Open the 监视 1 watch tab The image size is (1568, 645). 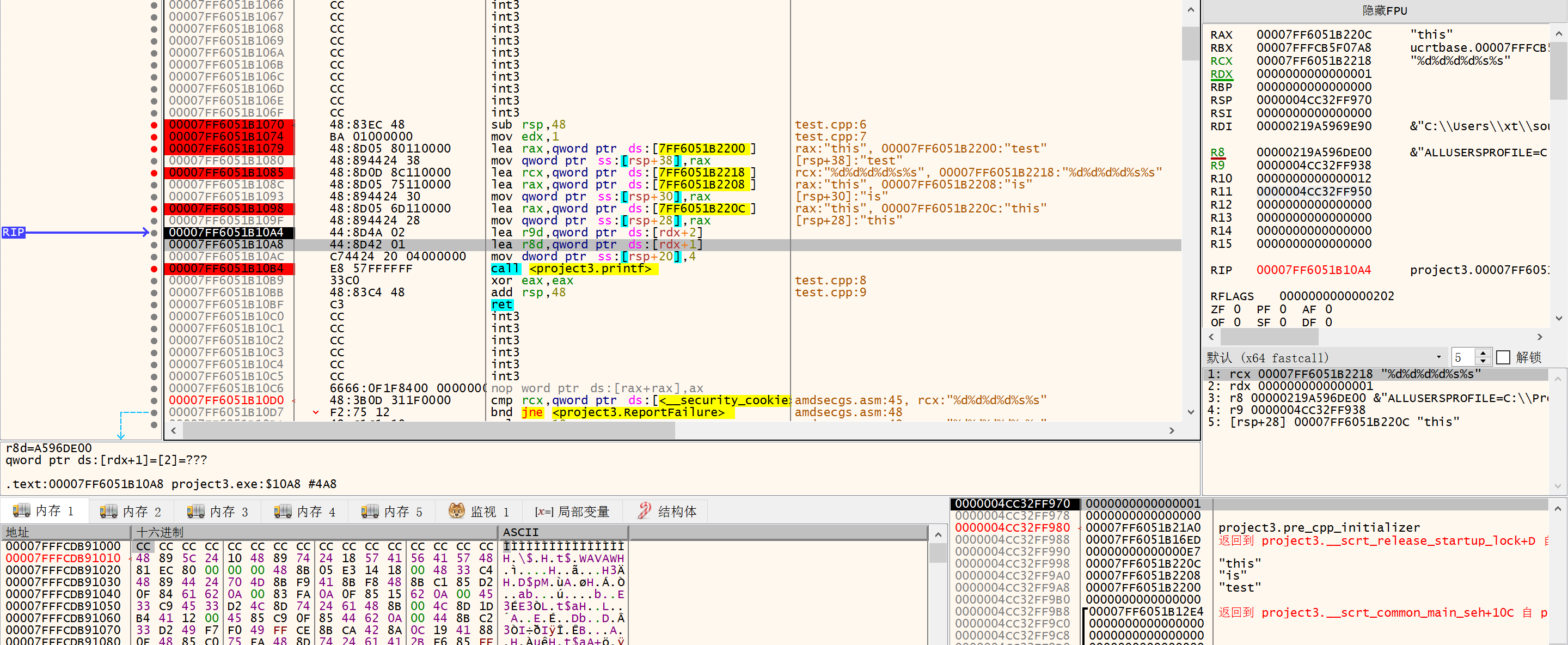(x=479, y=511)
